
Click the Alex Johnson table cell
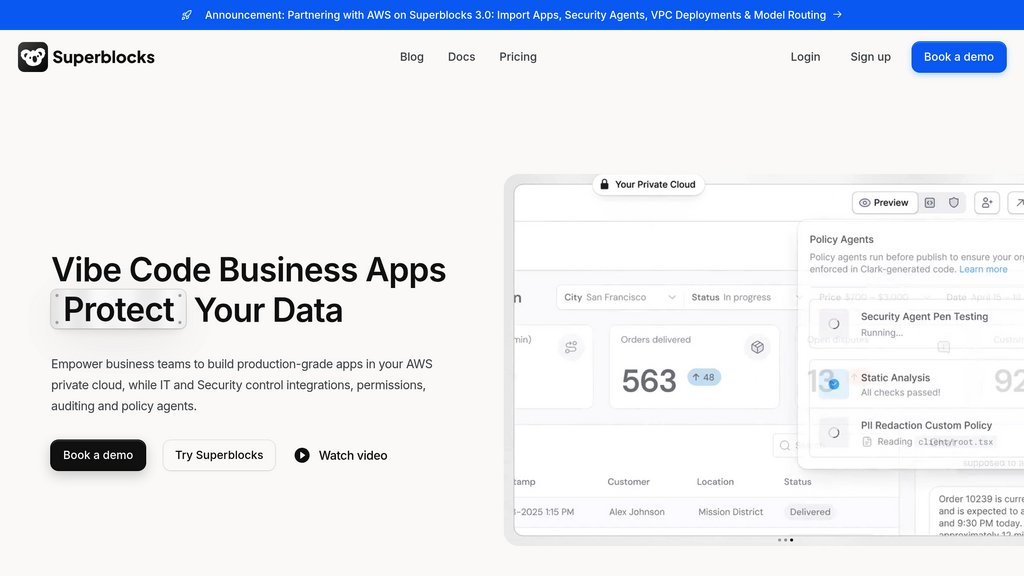coord(637,512)
